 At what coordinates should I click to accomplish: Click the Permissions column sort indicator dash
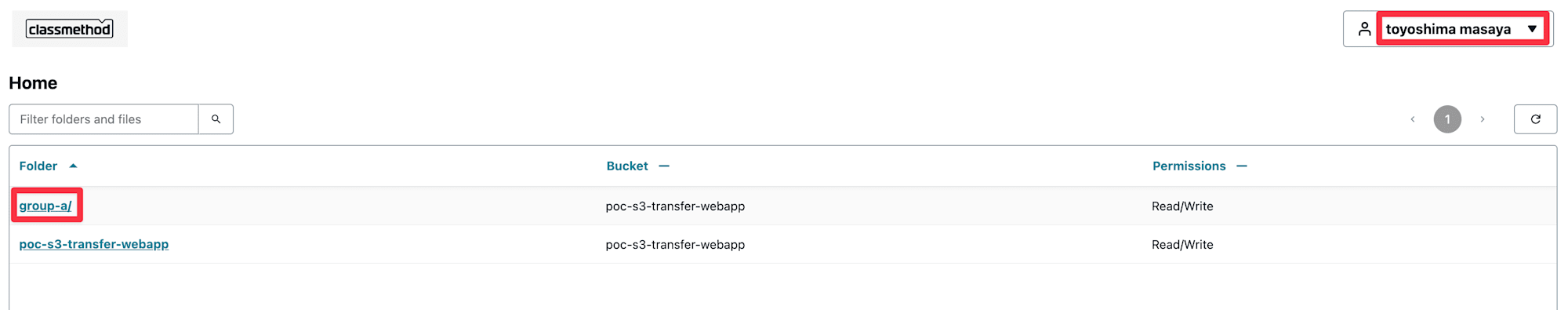coord(1242,166)
